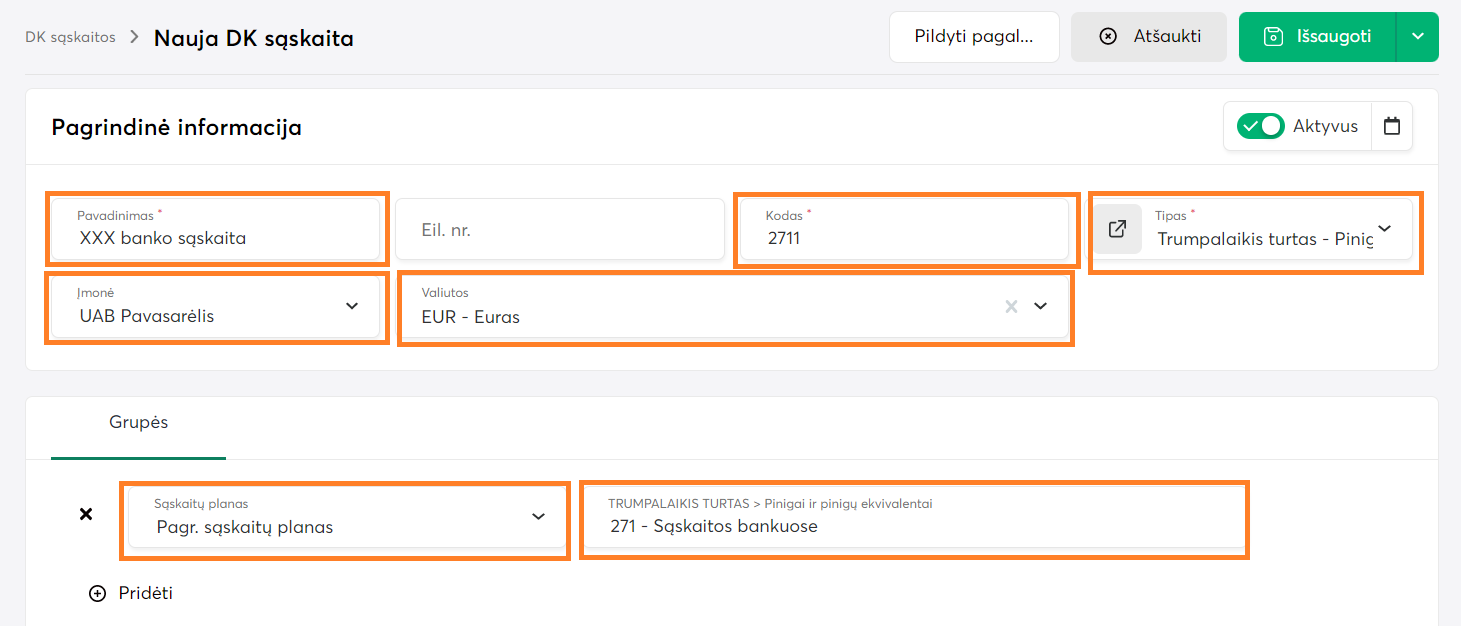The height and width of the screenshot is (626, 1461).
Task: Click the Atšaukti cancel button
Action: click(1148, 37)
